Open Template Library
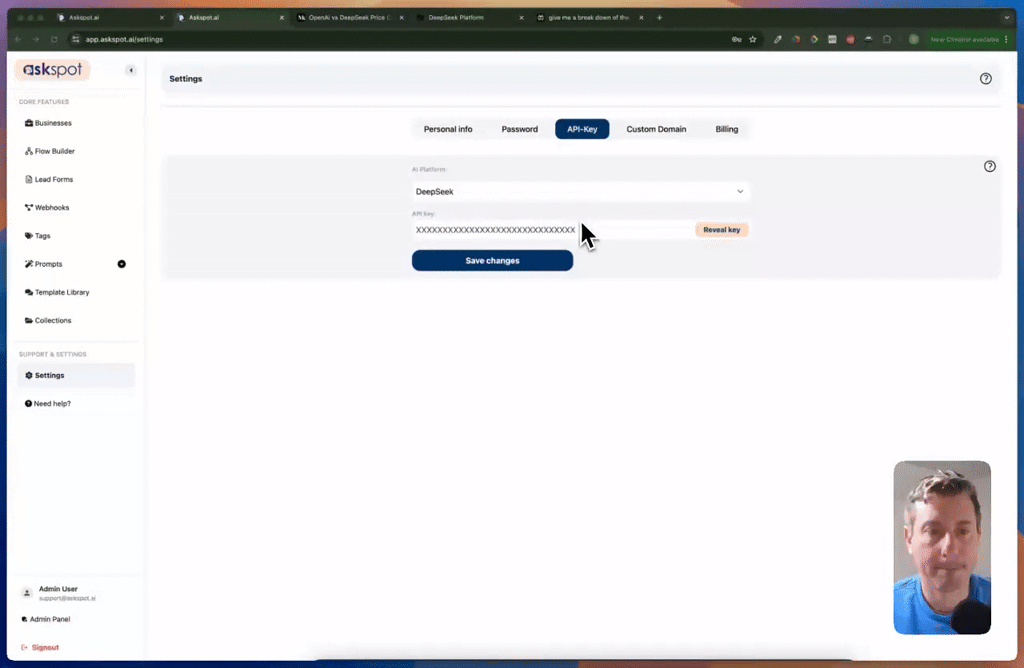 click(x=57, y=292)
